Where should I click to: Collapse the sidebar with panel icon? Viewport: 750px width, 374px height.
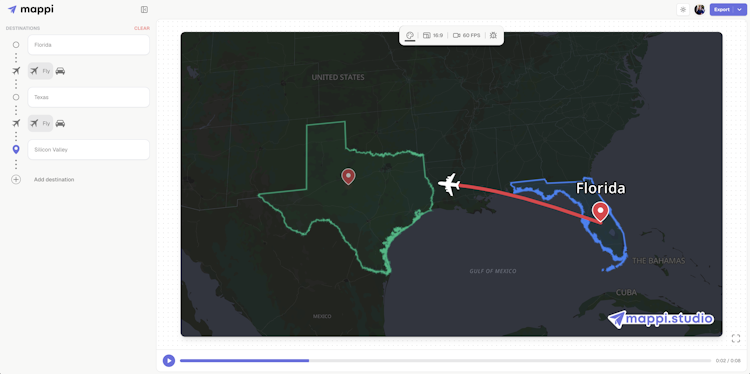pos(144,10)
